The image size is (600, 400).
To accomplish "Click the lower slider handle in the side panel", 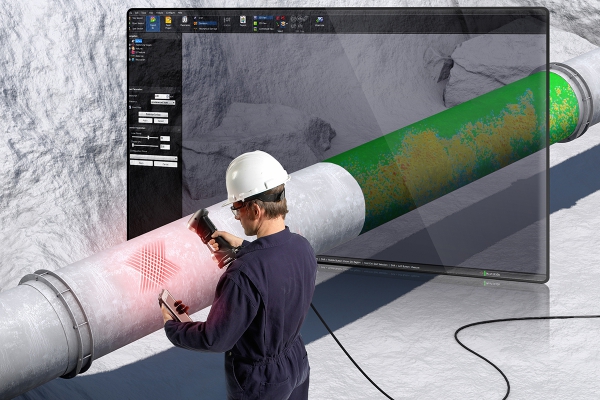I will [x=133, y=145].
